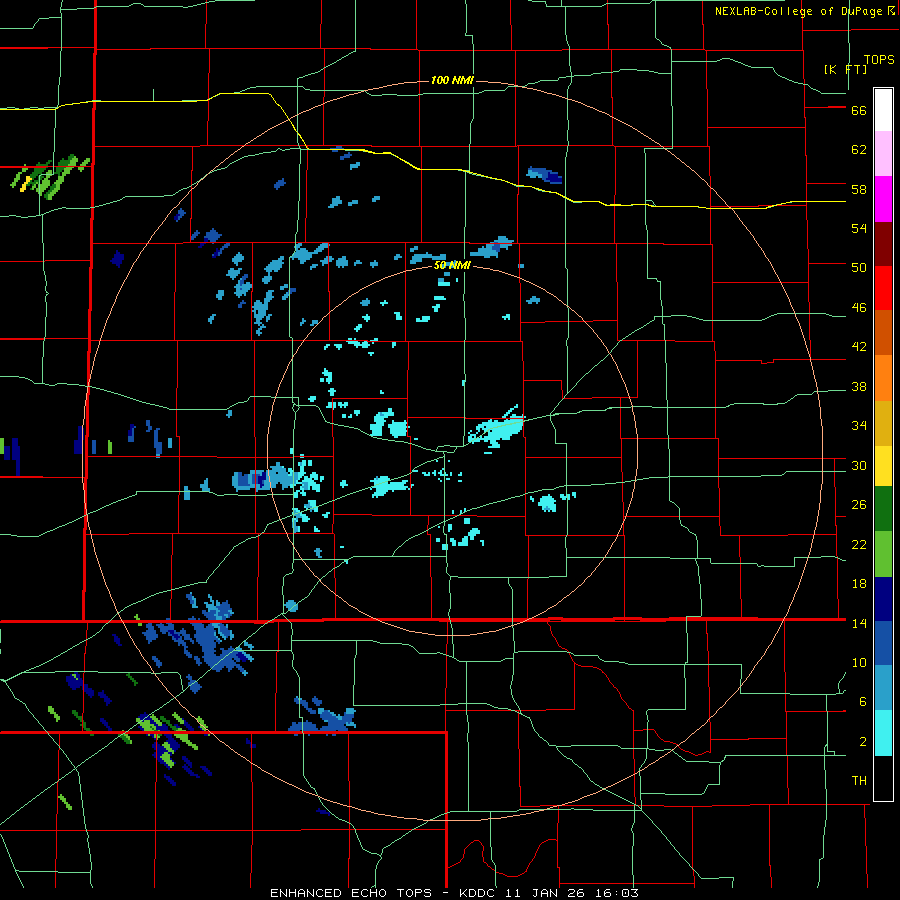Click the 'TOPS' legend title
Viewport: 900px width, 900px height.
pos(879,60)
